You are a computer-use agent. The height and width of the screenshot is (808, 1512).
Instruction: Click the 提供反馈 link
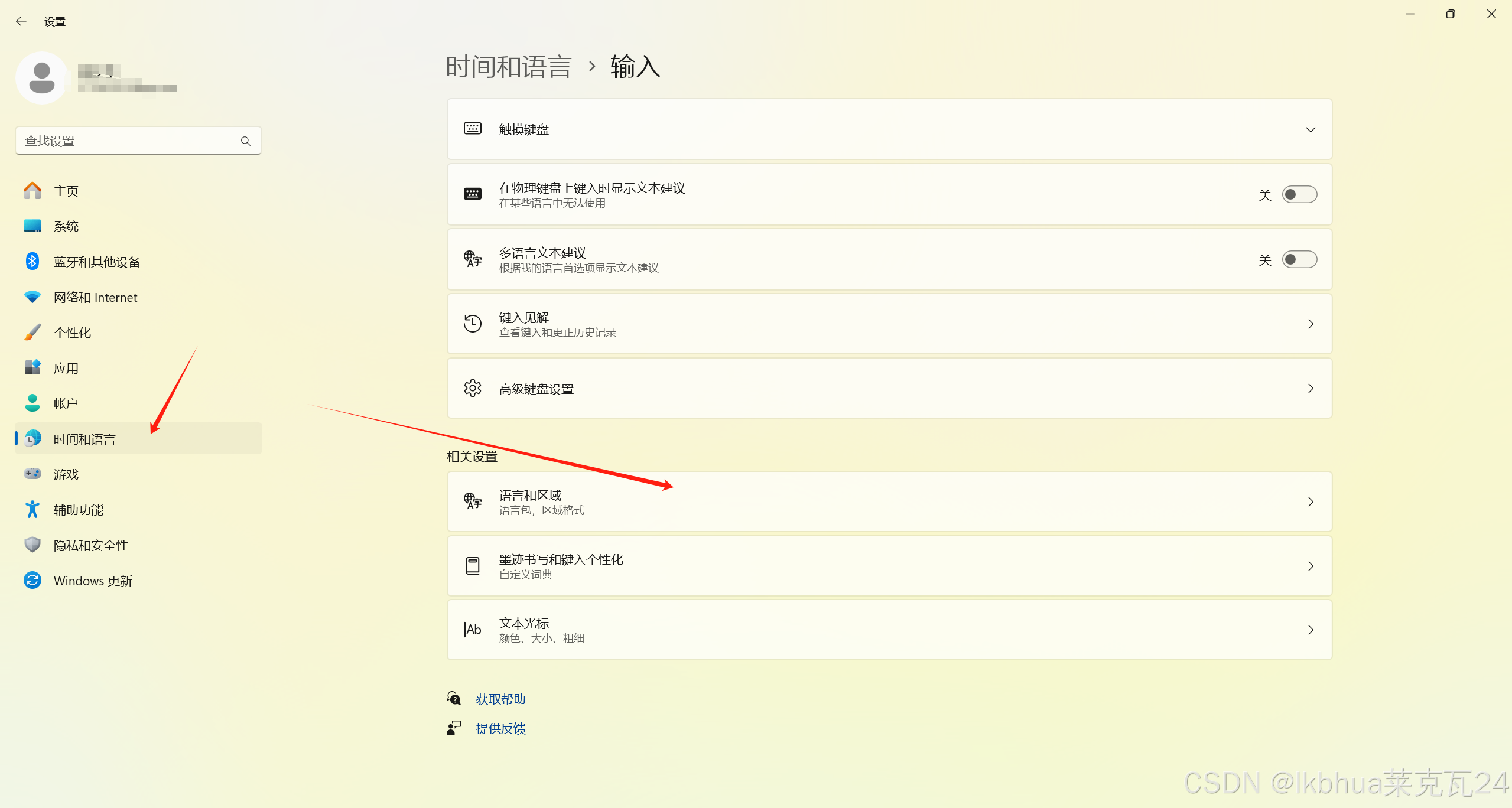tap(500, 729)
